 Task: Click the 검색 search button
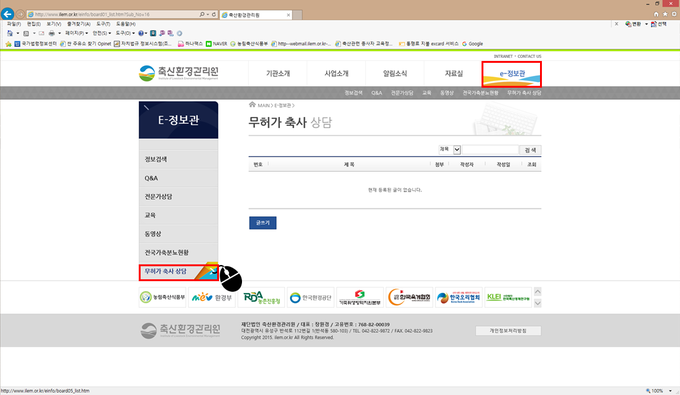(x=530, y=150)
